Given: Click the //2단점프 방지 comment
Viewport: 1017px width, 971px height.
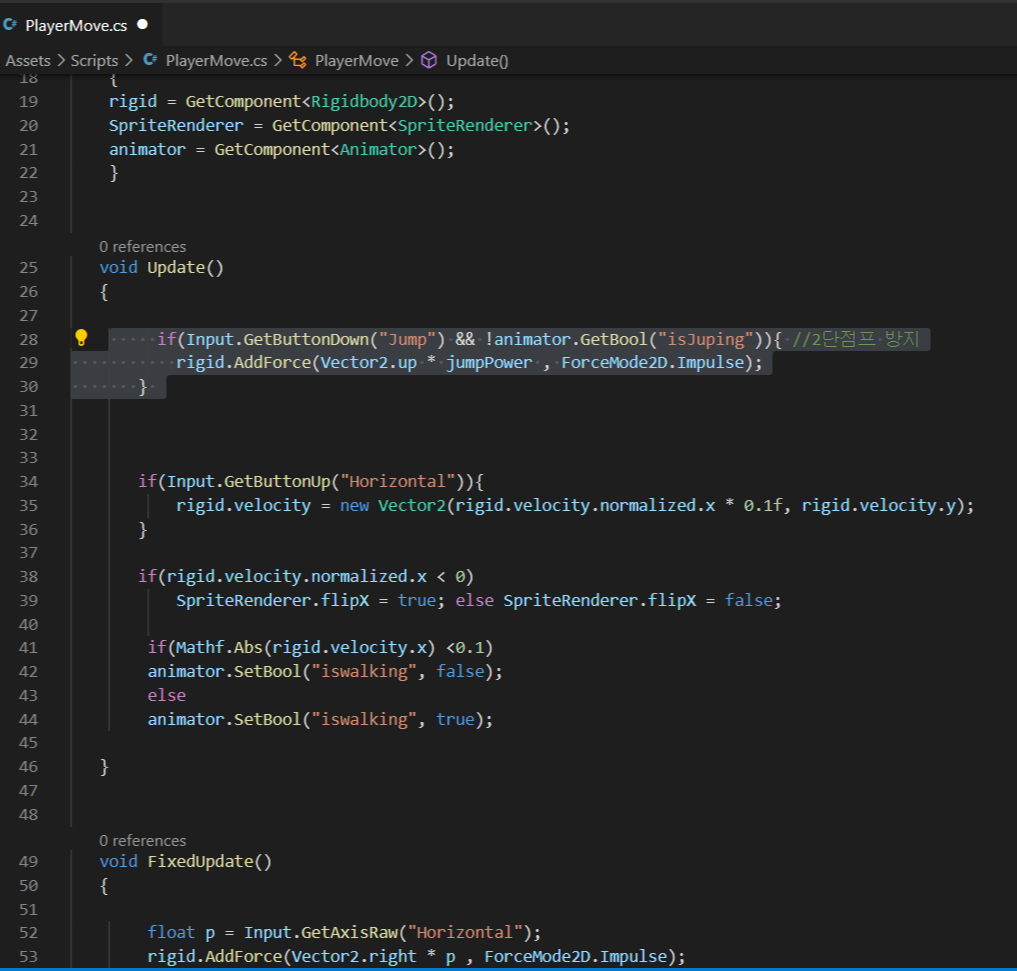Looking at the screenshot, I should 856,339.
